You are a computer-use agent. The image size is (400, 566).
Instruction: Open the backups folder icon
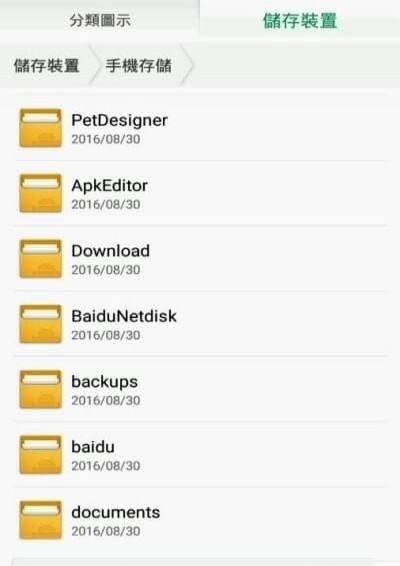(40, 389)
